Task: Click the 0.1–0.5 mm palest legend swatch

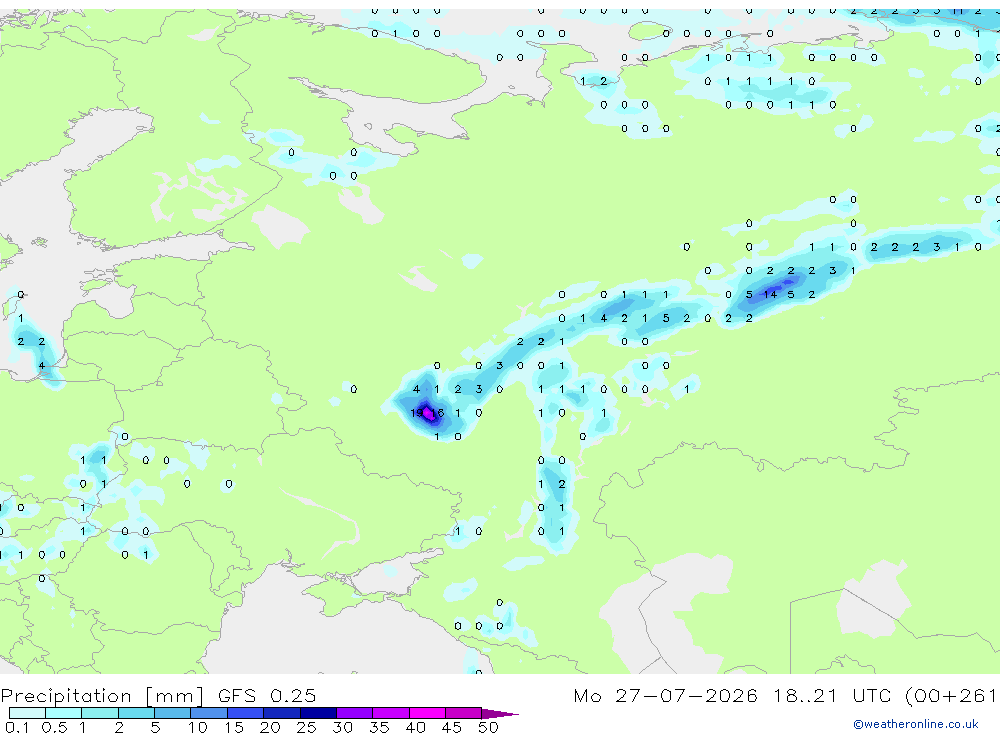Action: 27,713
